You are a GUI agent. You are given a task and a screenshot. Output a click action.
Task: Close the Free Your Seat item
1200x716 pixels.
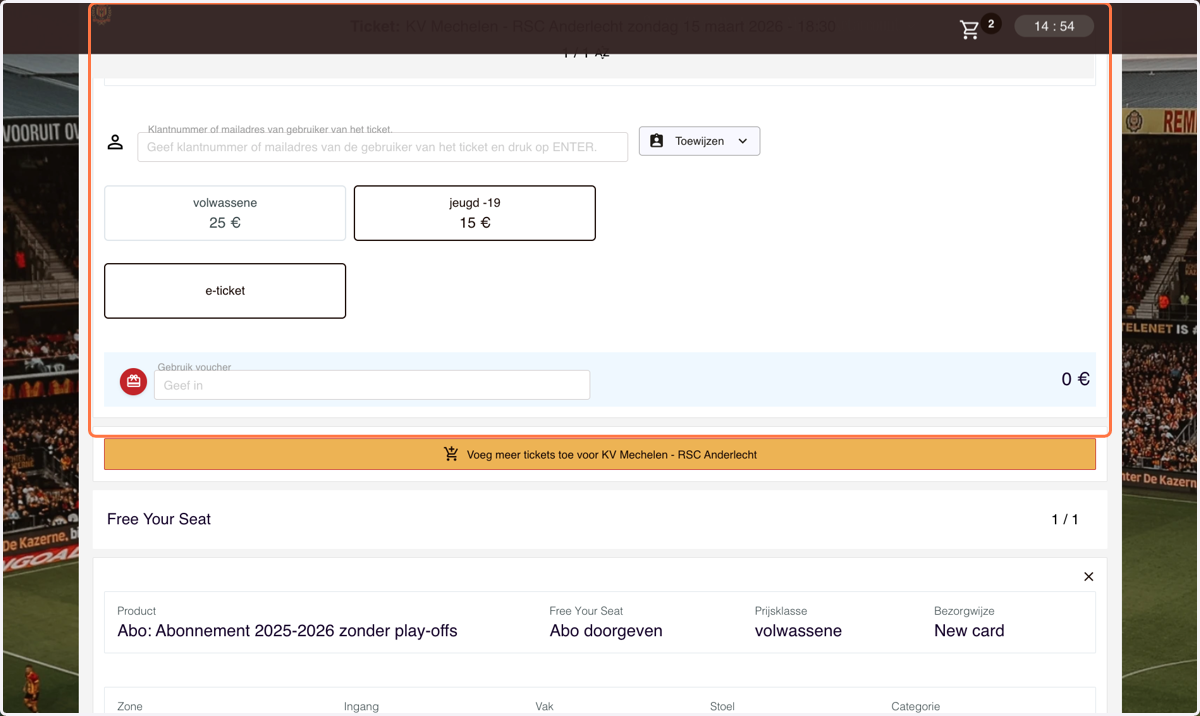1089,577
